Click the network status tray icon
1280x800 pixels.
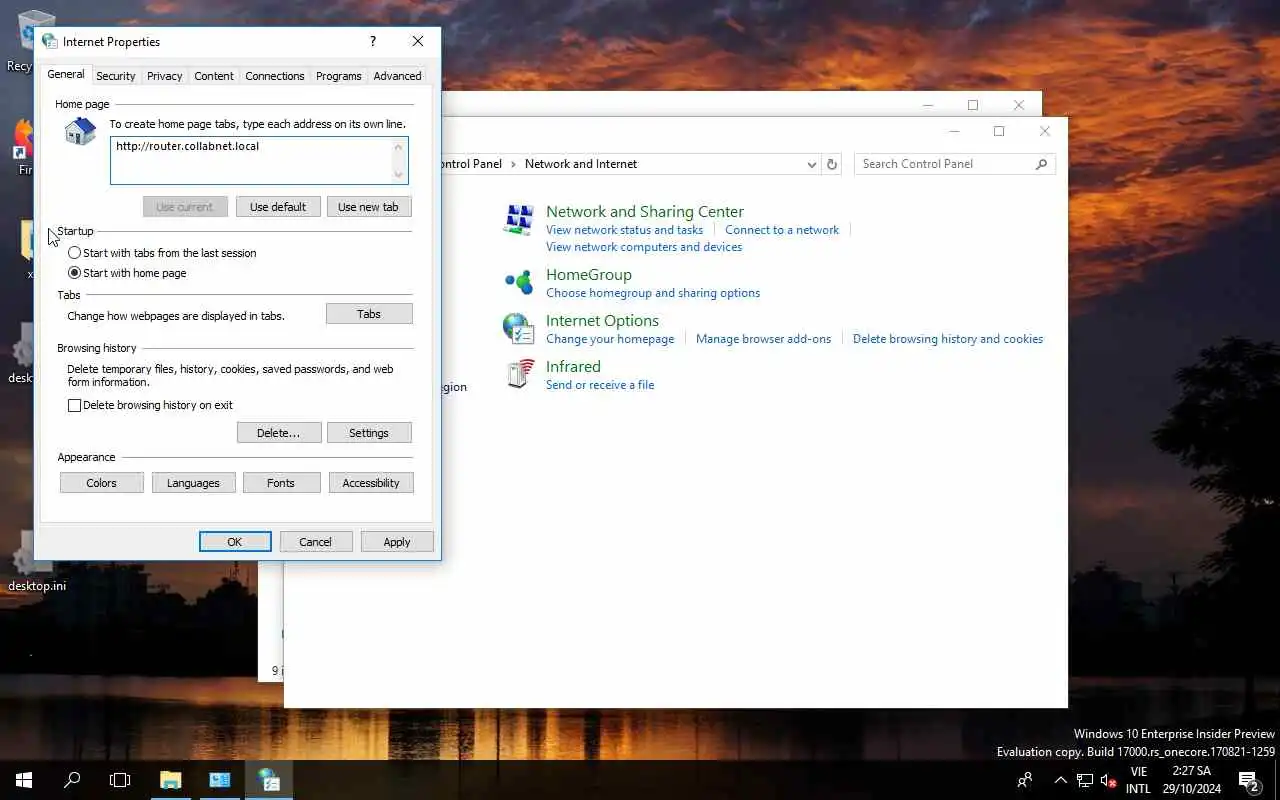coord(1085,780)
